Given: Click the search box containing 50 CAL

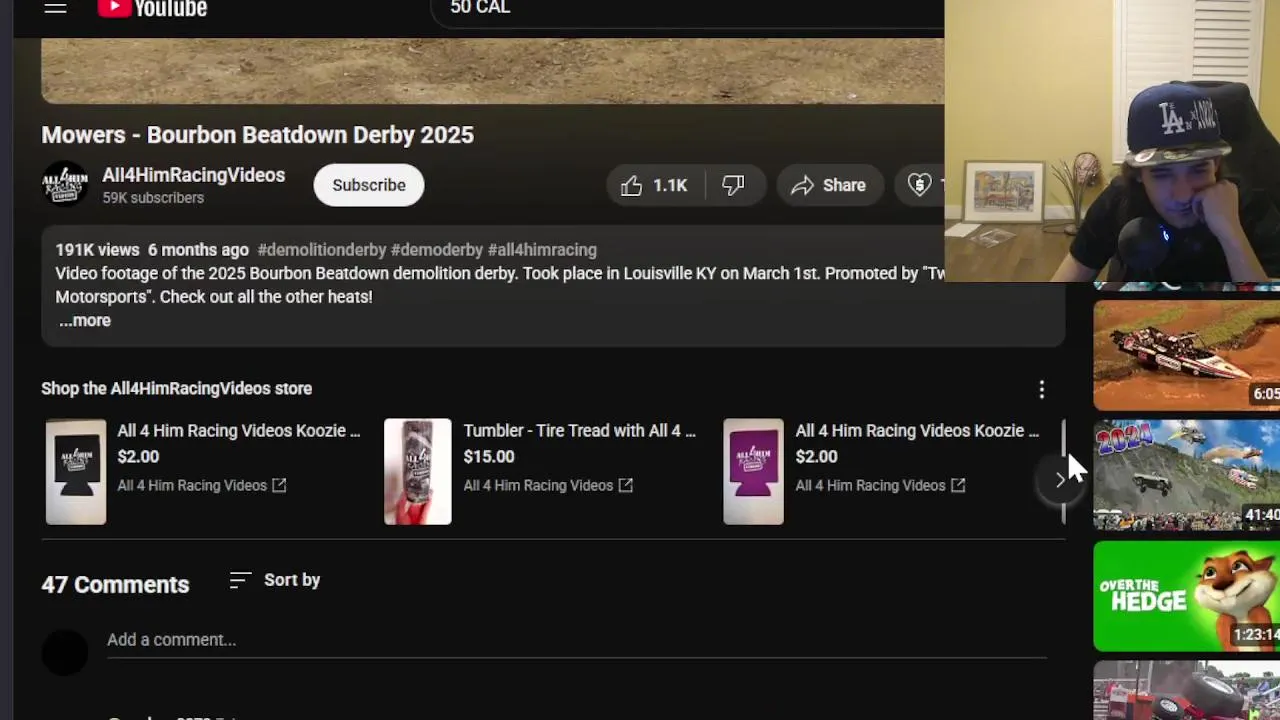Looking at the screenshot, I should (686, 9).
